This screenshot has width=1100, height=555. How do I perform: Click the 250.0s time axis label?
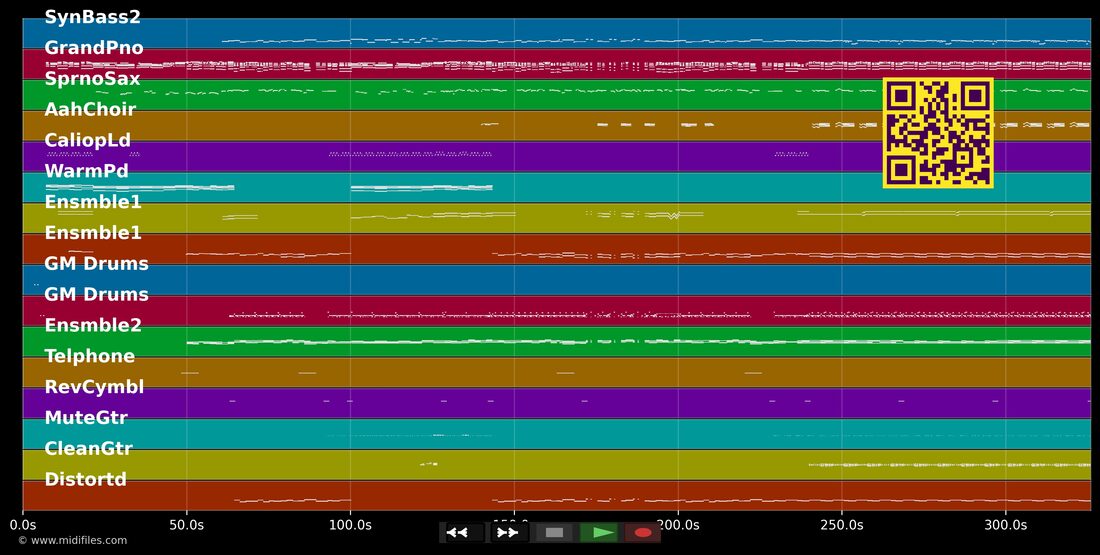point(842,525)
